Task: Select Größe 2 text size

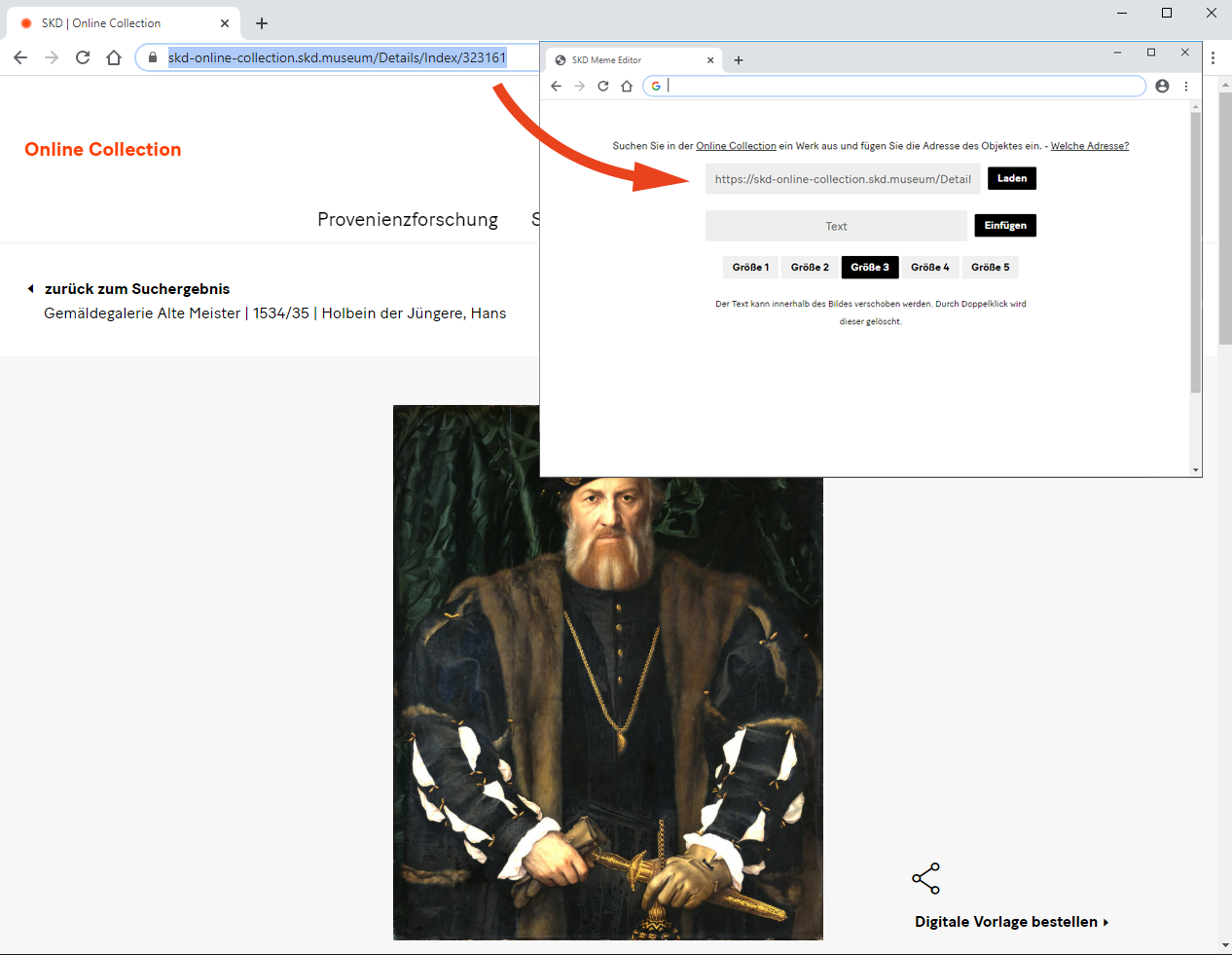Action: [x=810, y=267]
